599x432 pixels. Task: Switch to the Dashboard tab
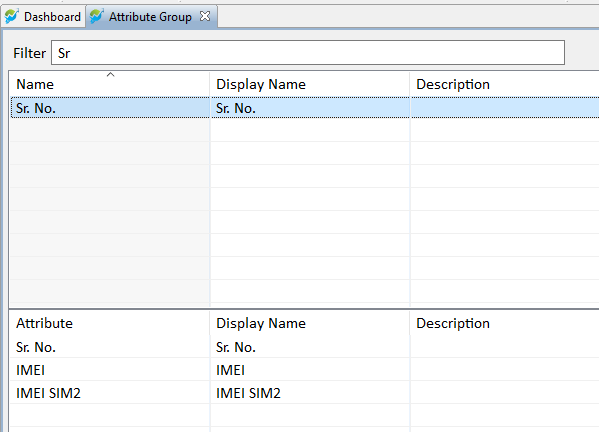point(44,17)
